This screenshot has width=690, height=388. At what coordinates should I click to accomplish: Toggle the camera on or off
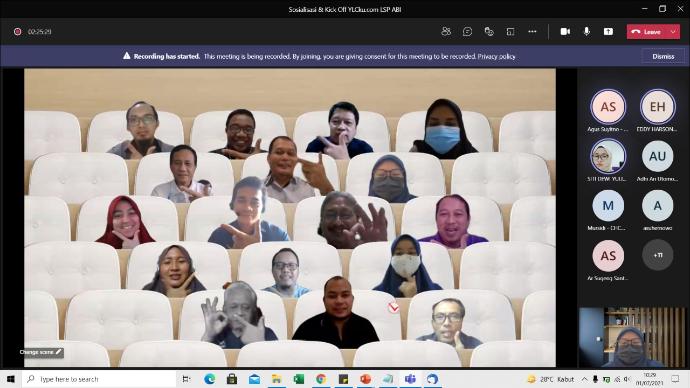tap(565, 31)
